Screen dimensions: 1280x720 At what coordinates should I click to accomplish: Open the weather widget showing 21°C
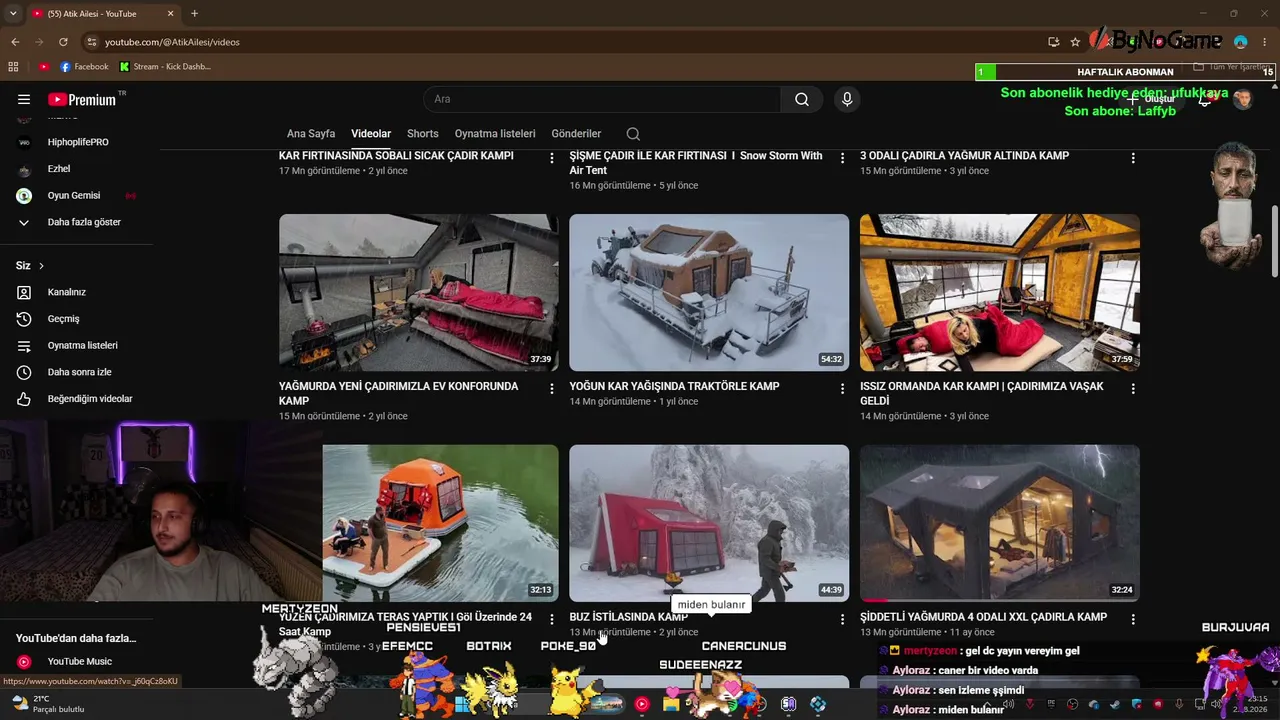(x=48, y=704)
